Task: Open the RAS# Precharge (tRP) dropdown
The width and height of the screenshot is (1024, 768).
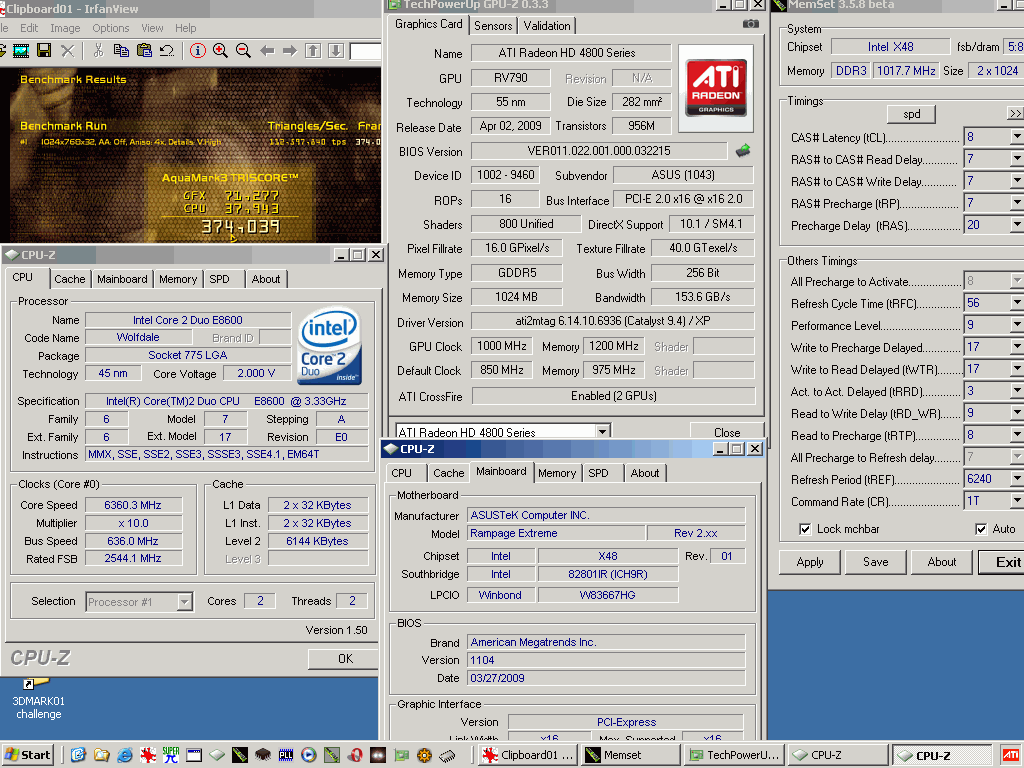Action: coord(1016,203)
